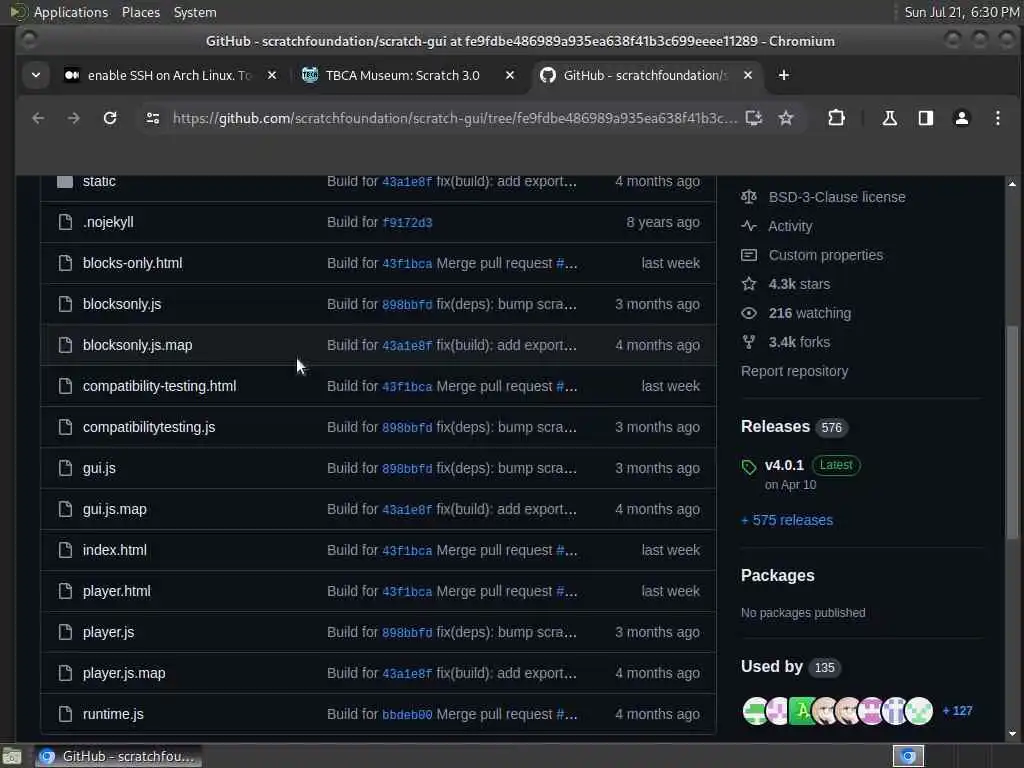The height and width of the screenshot is (768, 1024).
Task: View the 4.3k stars
Action: (799, 284)
